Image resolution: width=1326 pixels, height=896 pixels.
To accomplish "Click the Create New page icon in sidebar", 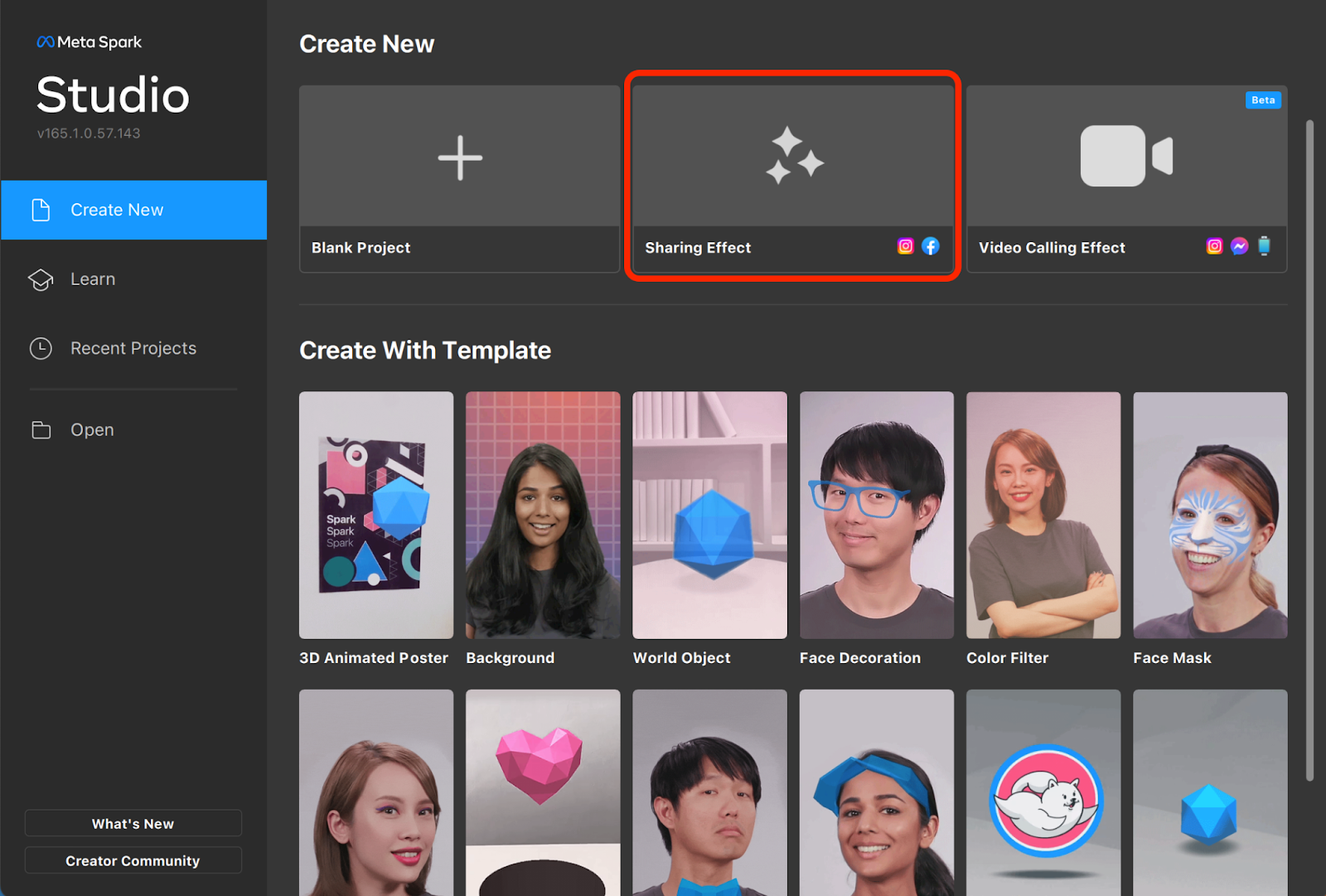I will [41, 210].
